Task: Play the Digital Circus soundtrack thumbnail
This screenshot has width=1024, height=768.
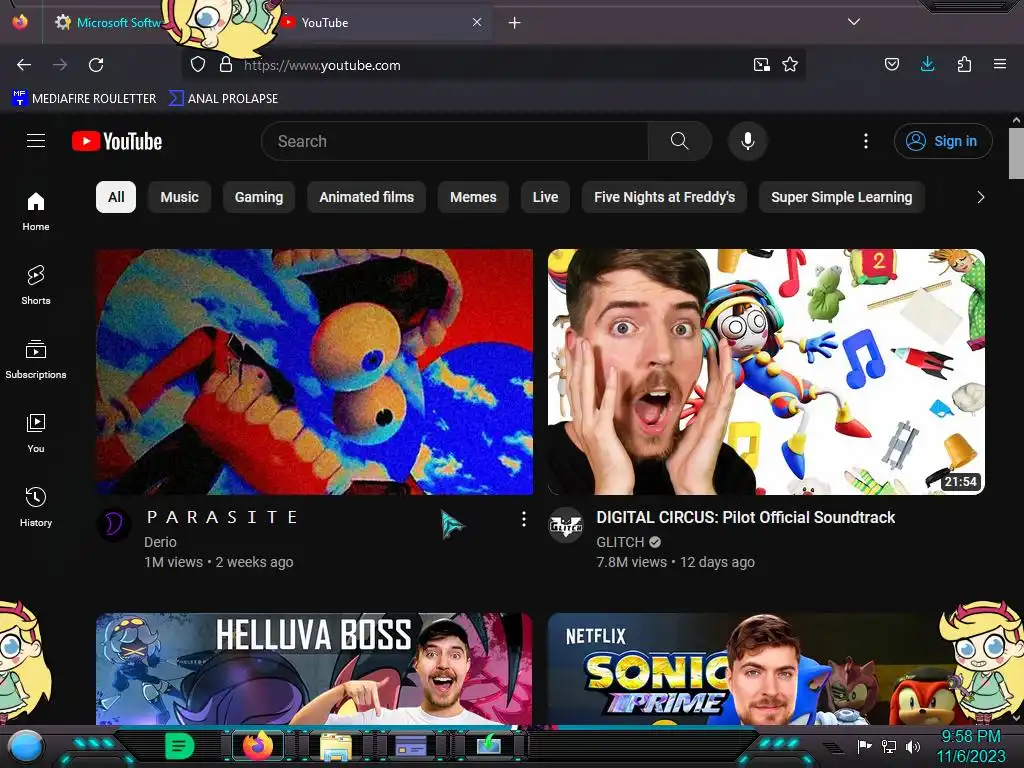Action: pos(766,372)
